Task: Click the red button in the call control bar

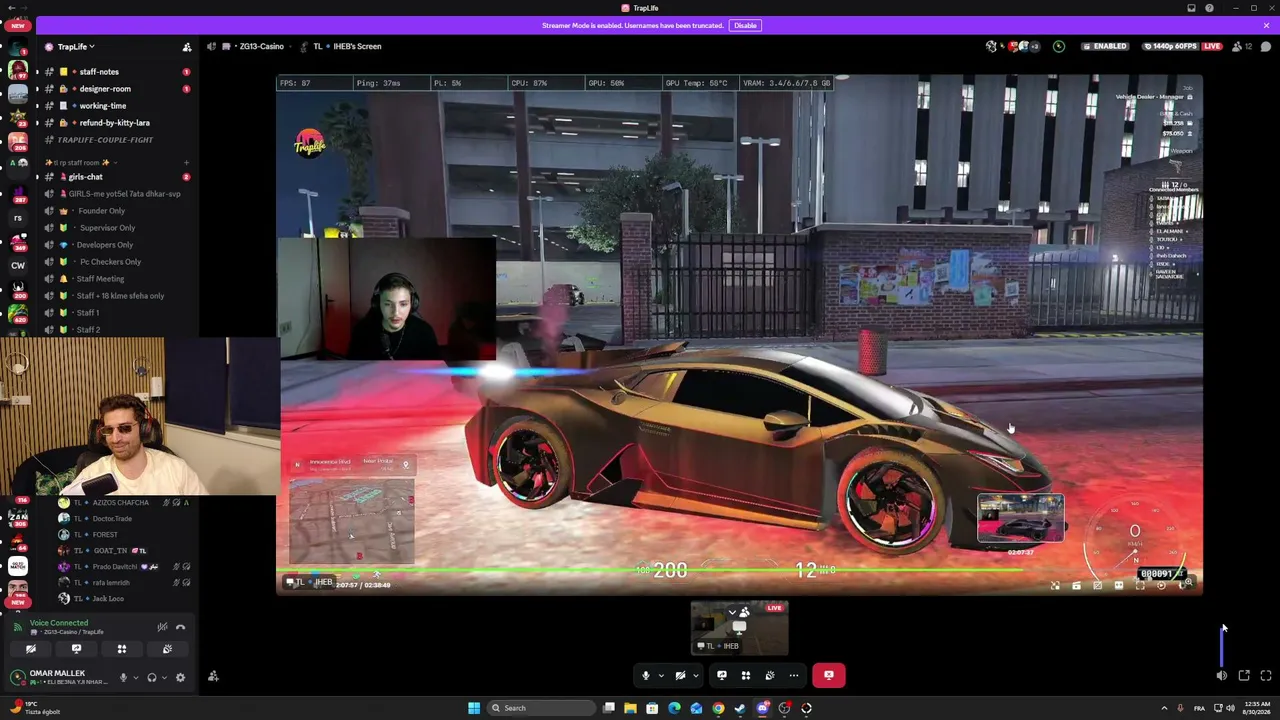Action: coord(829,675)
